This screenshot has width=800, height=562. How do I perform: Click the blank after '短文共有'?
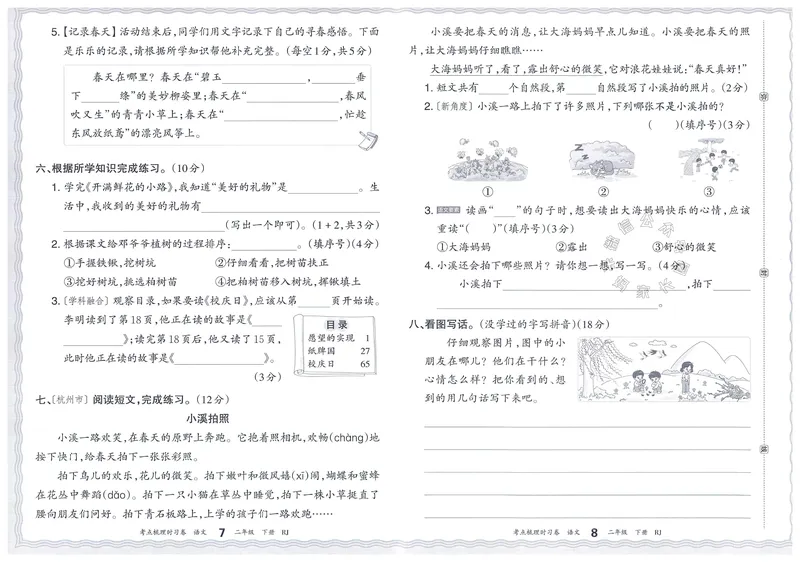pyautogui.click(x=493, y=90)
